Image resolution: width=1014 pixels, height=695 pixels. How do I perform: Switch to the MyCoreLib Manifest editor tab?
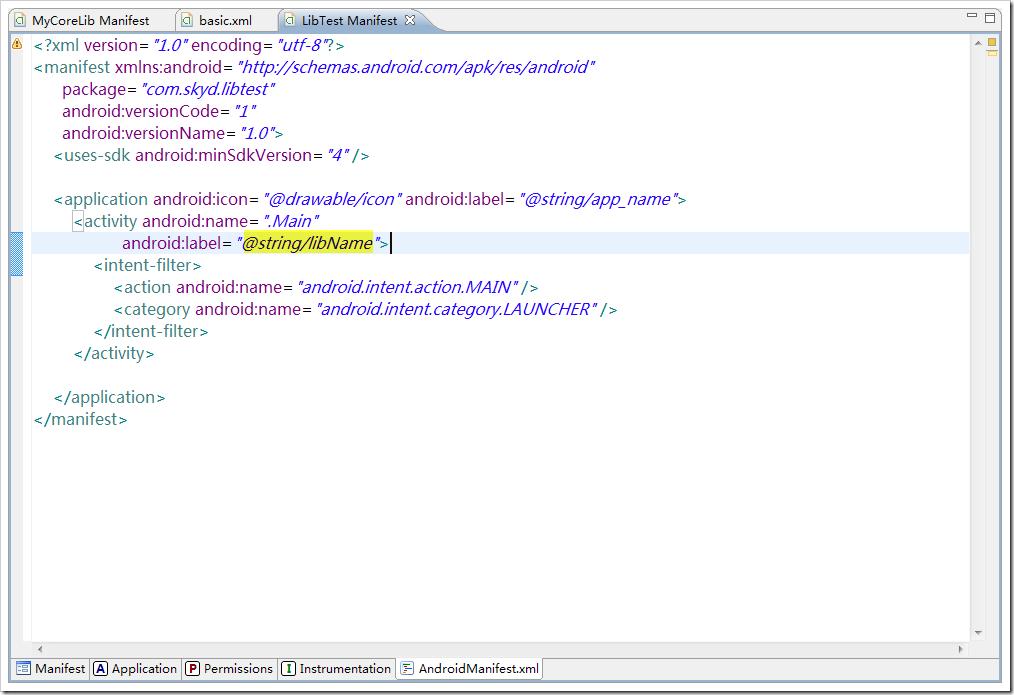[x=90, y=20]
